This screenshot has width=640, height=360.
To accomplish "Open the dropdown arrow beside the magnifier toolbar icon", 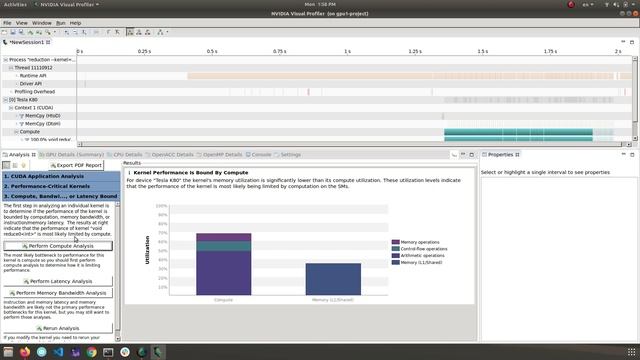I will pyautogui.click(x=55, y=32).
